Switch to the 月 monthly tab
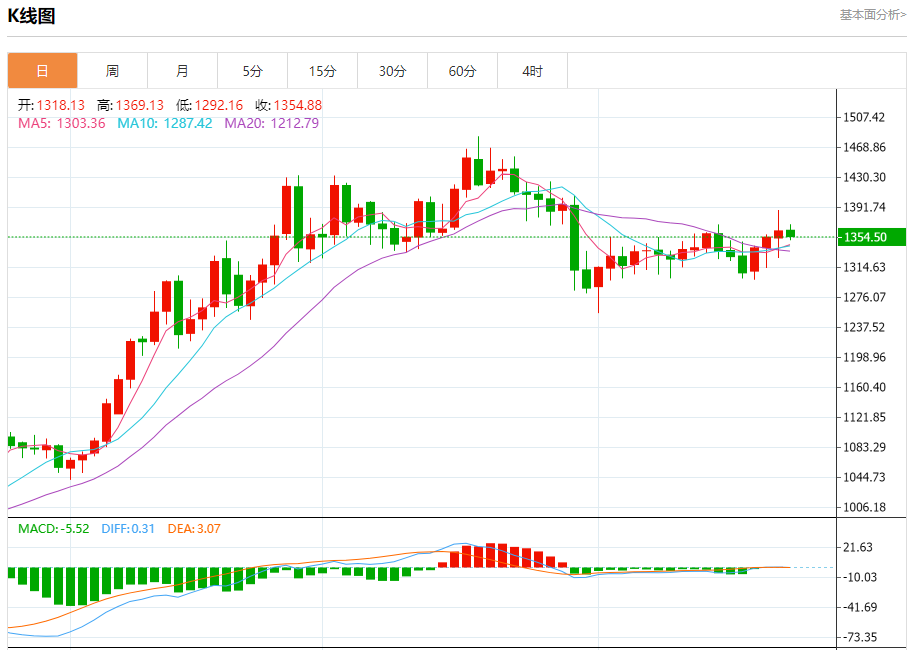Viewport: 910px width, 650px height. pos(182,71)
